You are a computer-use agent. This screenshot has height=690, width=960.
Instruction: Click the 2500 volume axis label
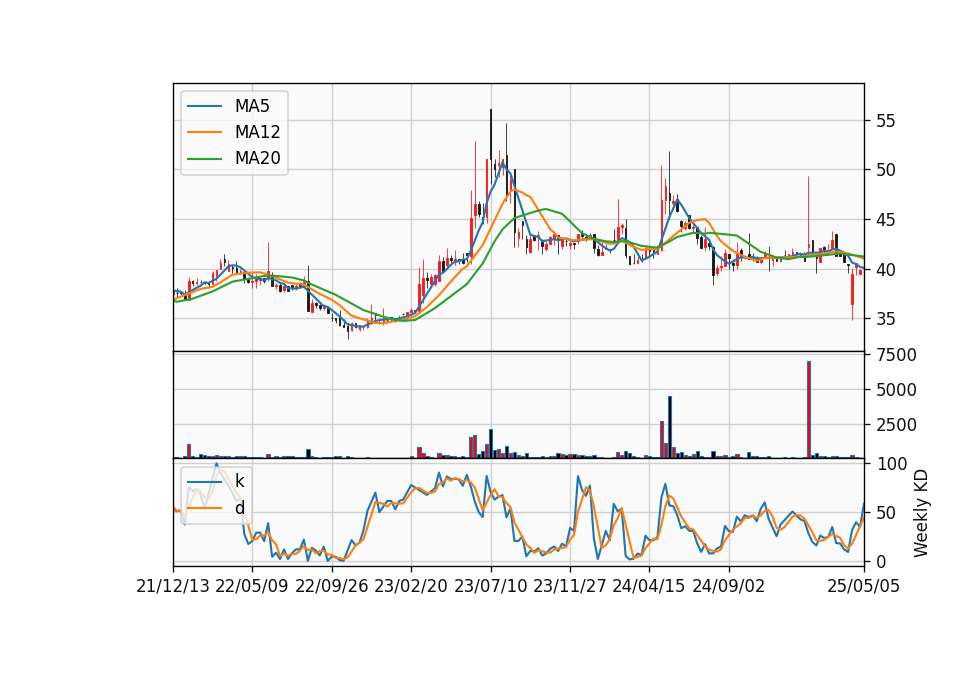896,425
